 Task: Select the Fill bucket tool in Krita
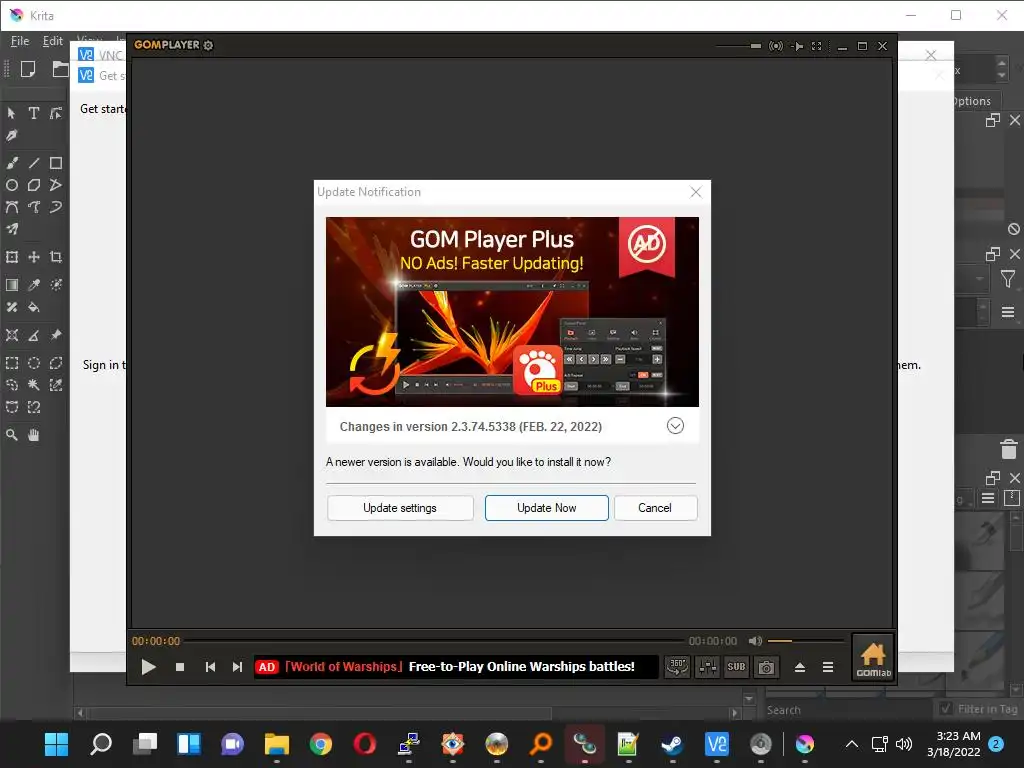[x=34, y=307]
